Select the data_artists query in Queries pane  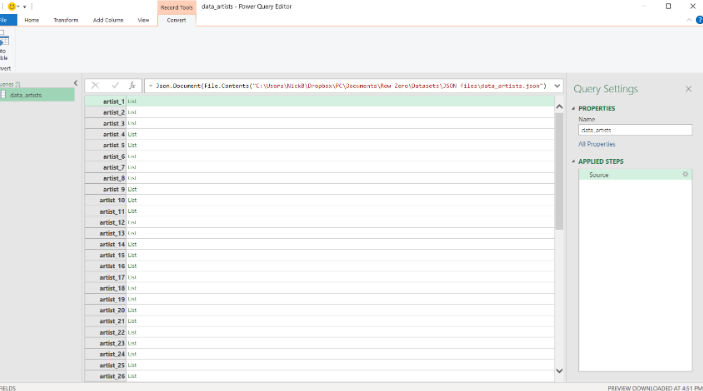pyautogui.click(x=37, y=95)
